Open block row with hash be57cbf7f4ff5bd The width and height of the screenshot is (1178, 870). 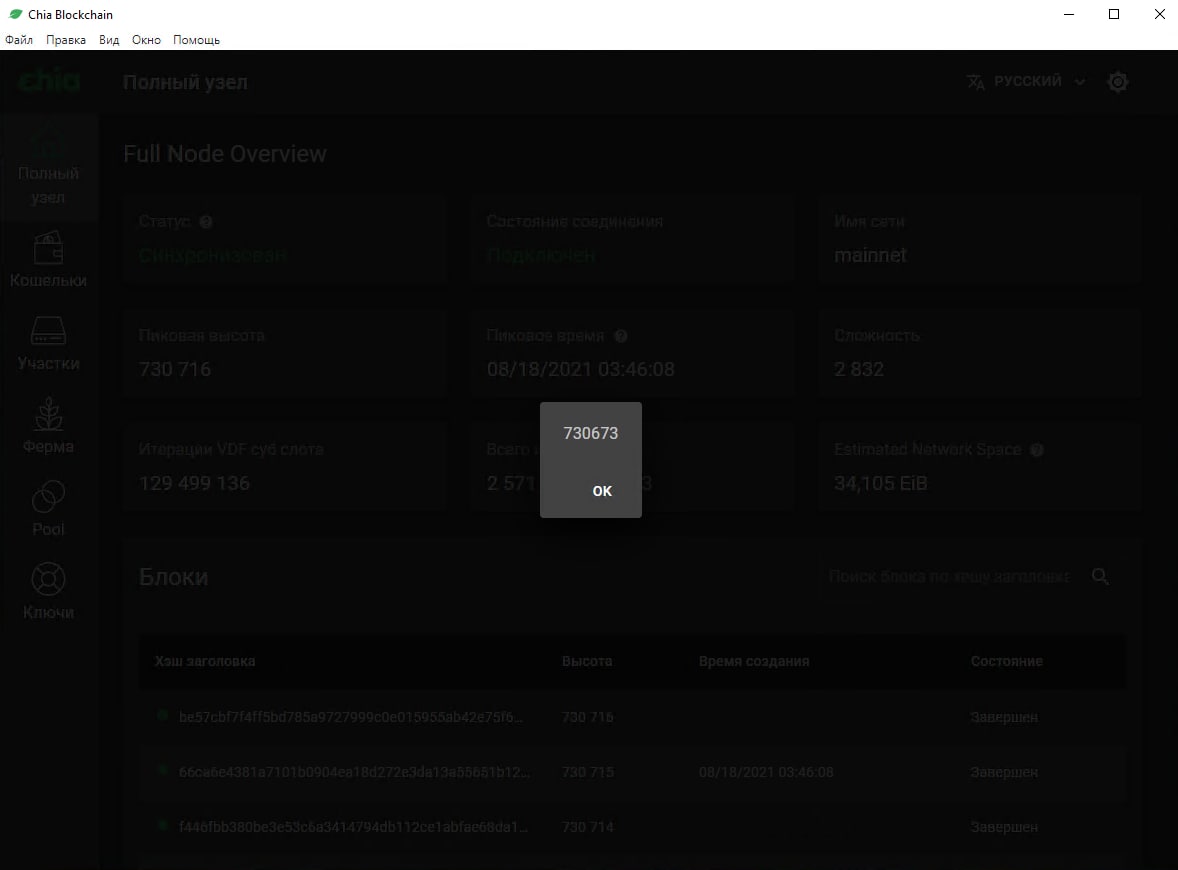pos(632,717)
